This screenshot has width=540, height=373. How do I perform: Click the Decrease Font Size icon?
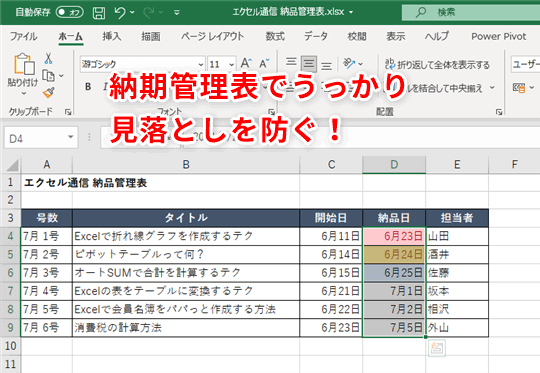[x=264, y=63]
